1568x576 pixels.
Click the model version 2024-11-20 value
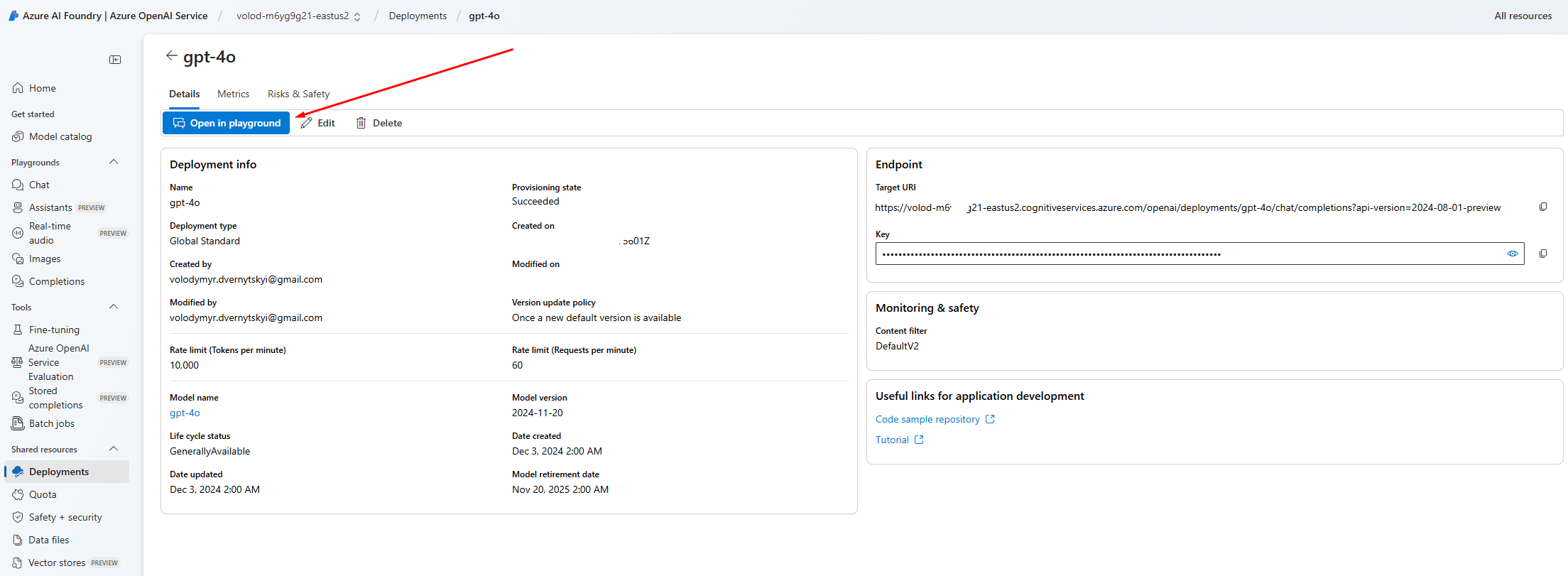click(x=537, y=413)
